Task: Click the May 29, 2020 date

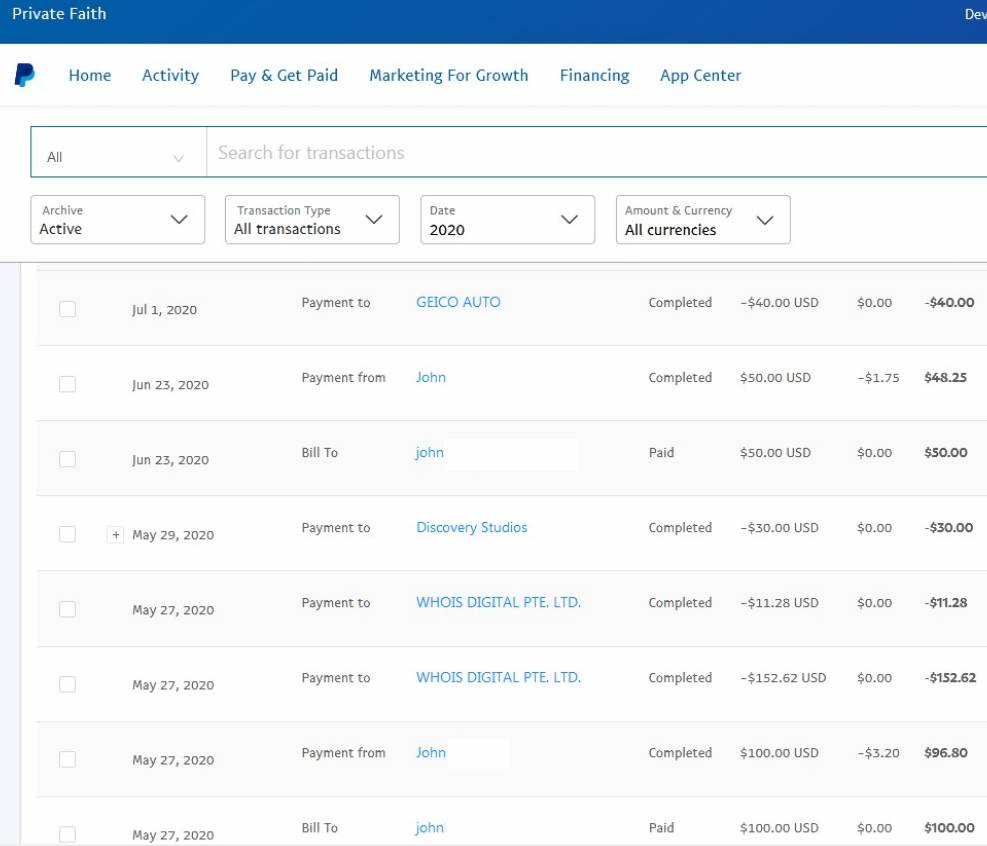Action: (173, 535)
